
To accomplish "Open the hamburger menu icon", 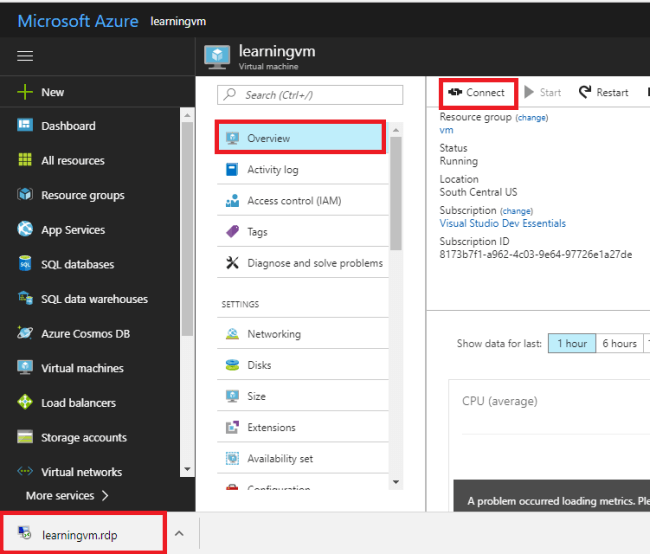I will tap(25, 56).
